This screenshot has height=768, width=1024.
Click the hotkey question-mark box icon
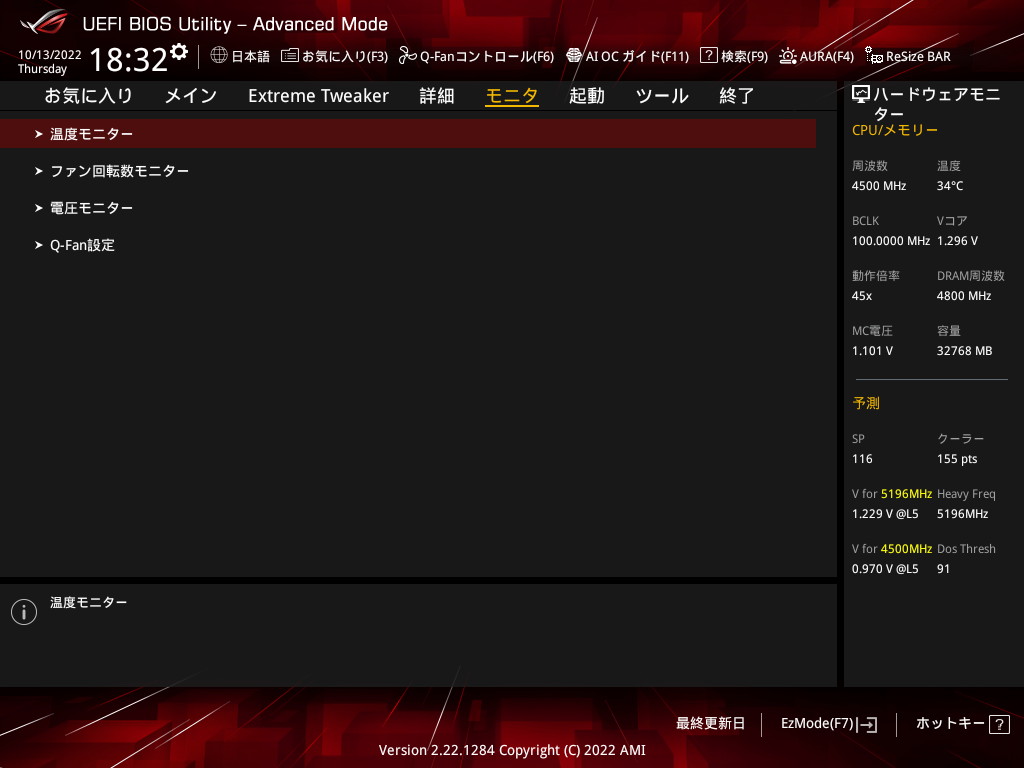[x=999, y=724]
